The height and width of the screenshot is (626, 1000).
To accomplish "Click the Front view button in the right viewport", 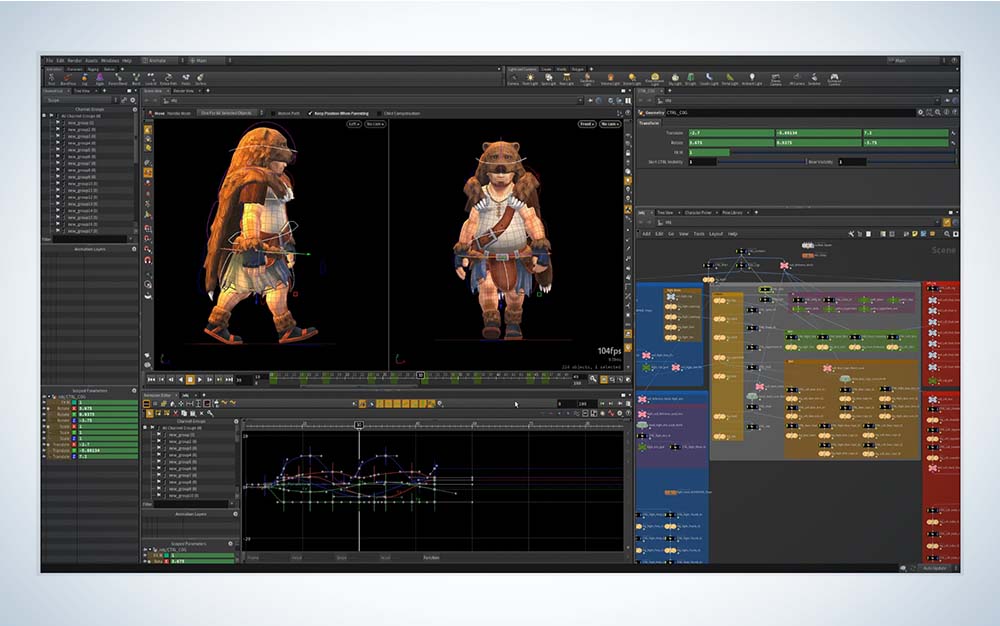I will [x=587, y=124].
